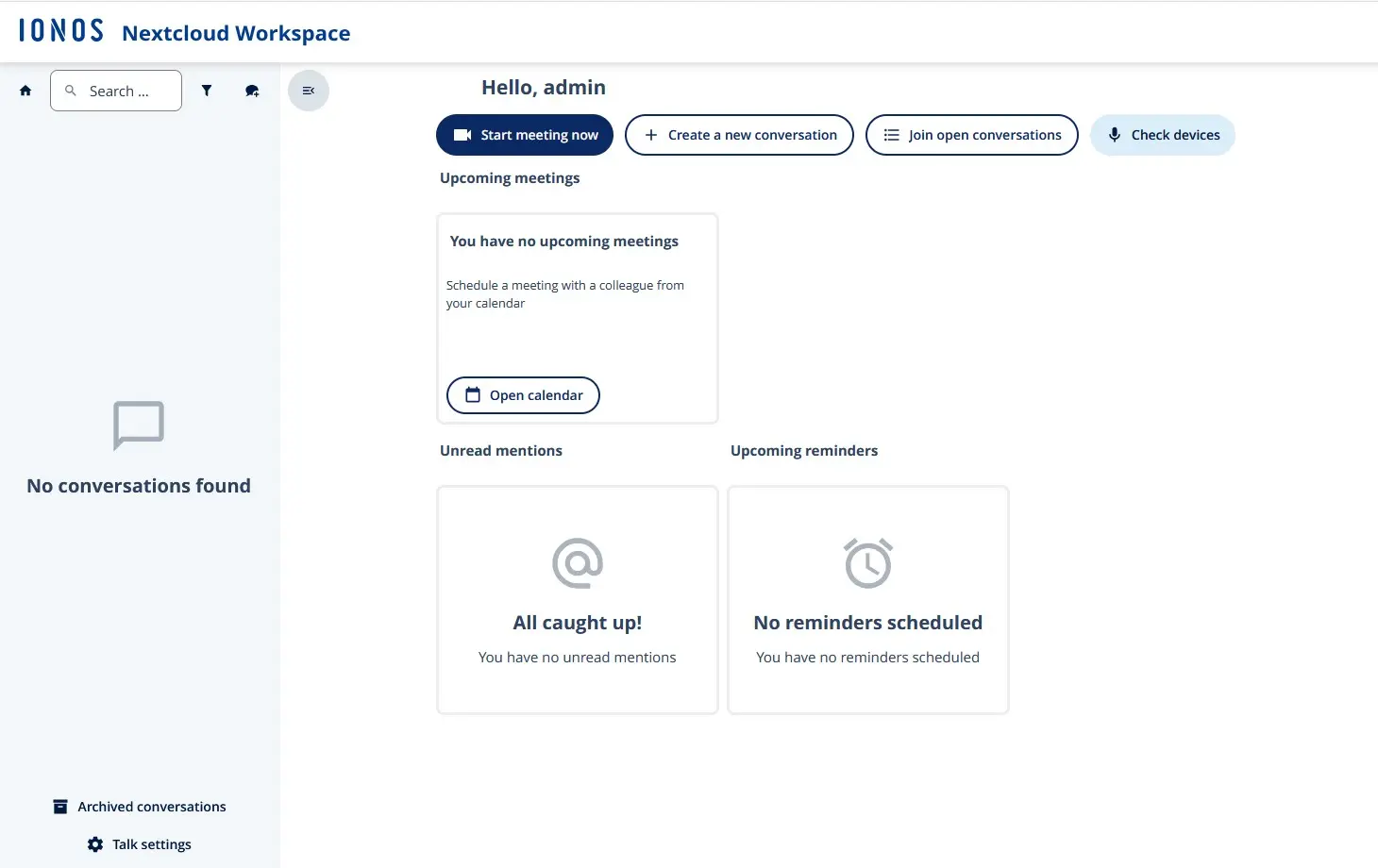Open Join open conversations
The height and width of the screenshot is (868, 1378).
pos(971,134)
